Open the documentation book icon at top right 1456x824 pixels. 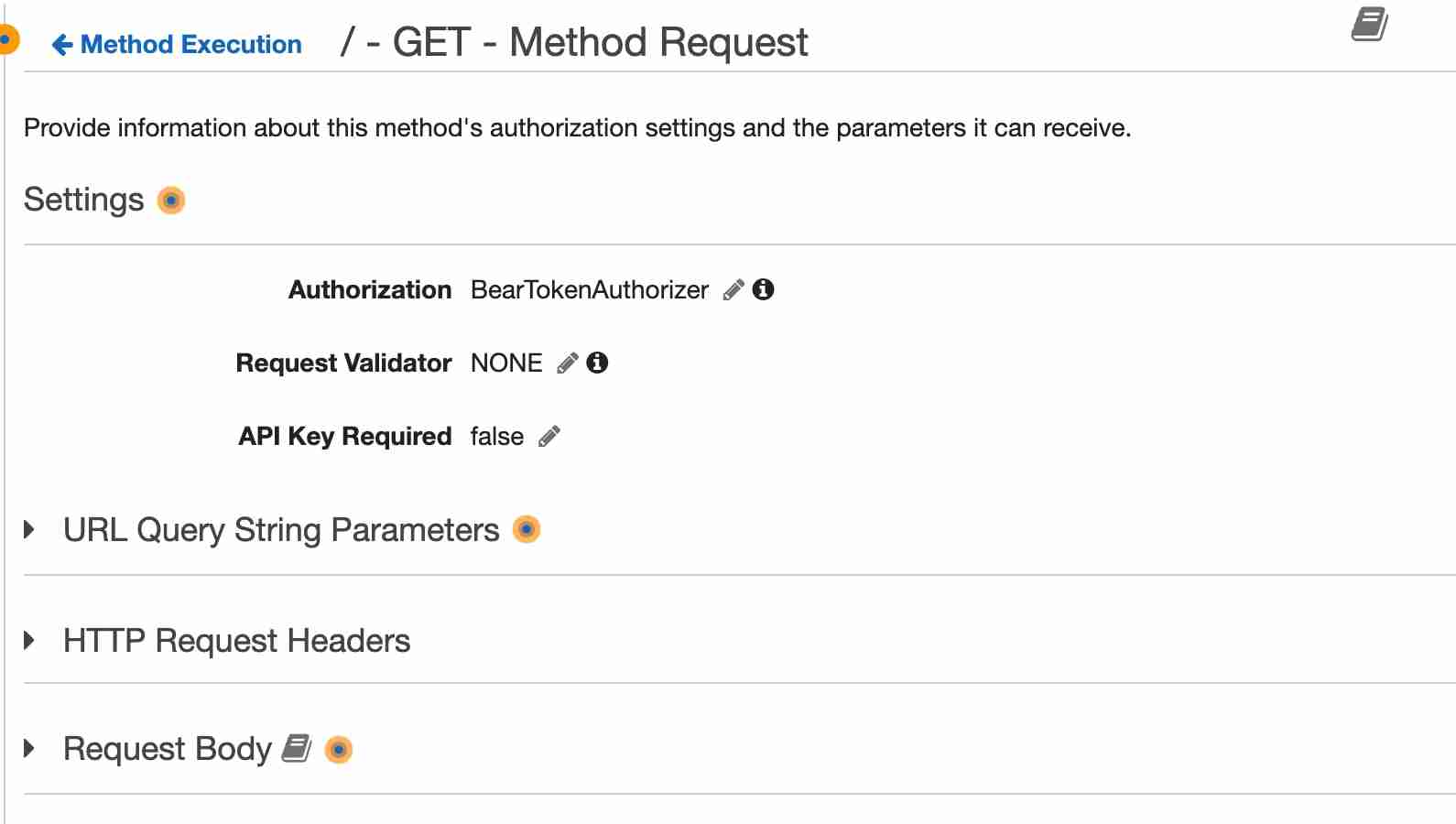1369,25
